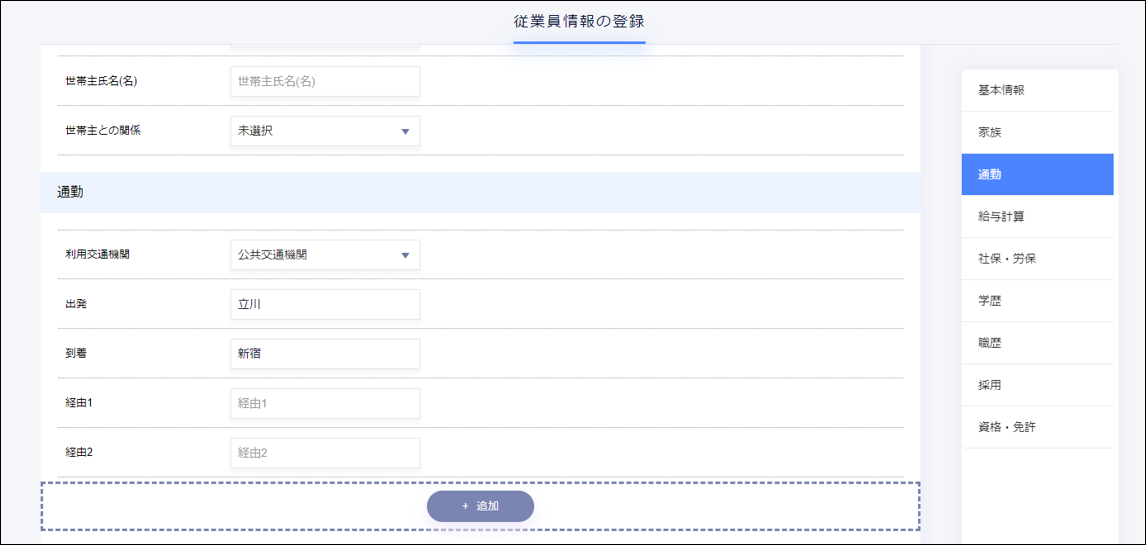Screen dimensions: 1146x545
Task: Expand the 世帯主との関係 dropdown
Action: (325, 131)
